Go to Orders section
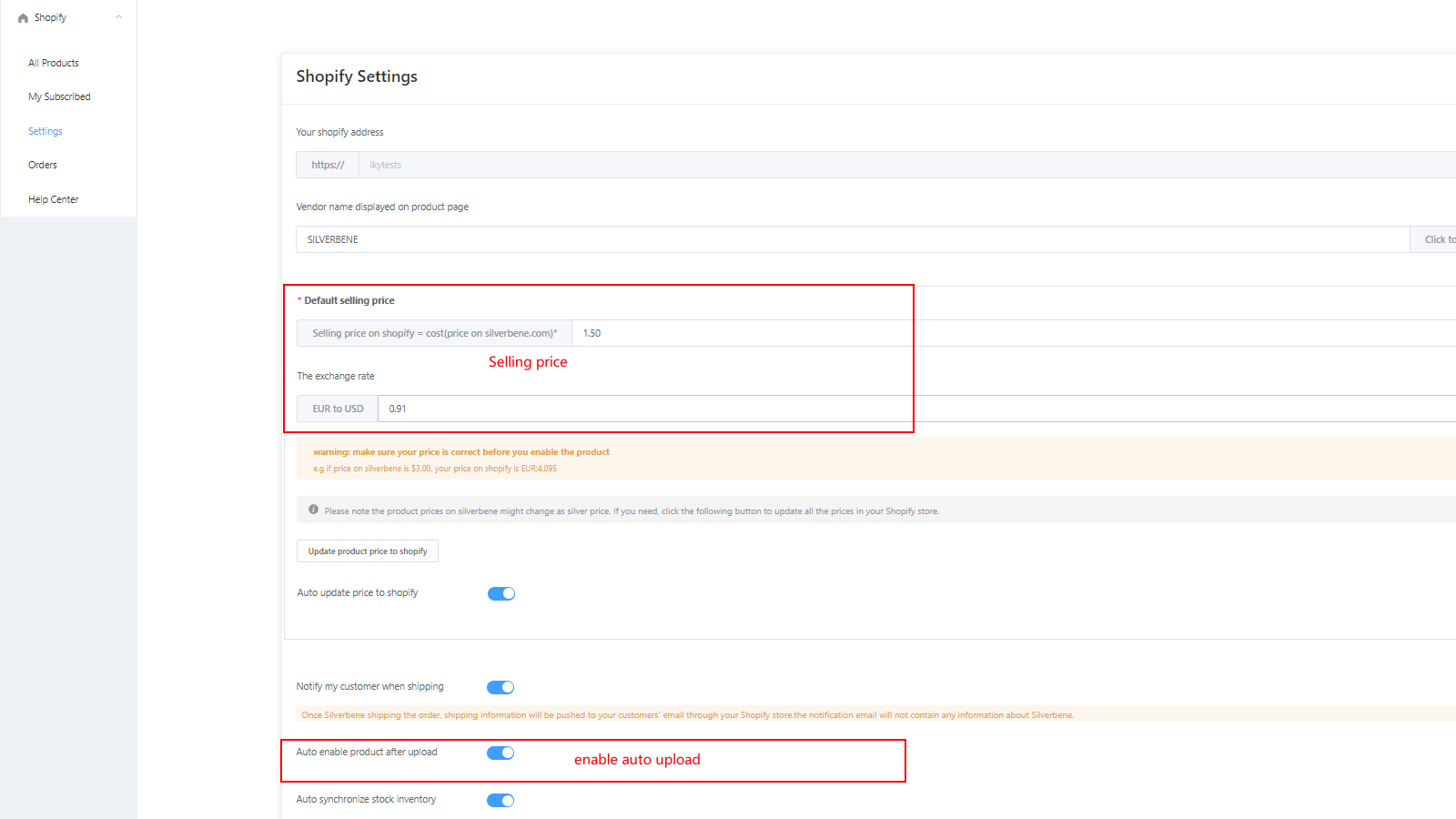Screen dimensions: 1456x819 click(x=43, y=165)
